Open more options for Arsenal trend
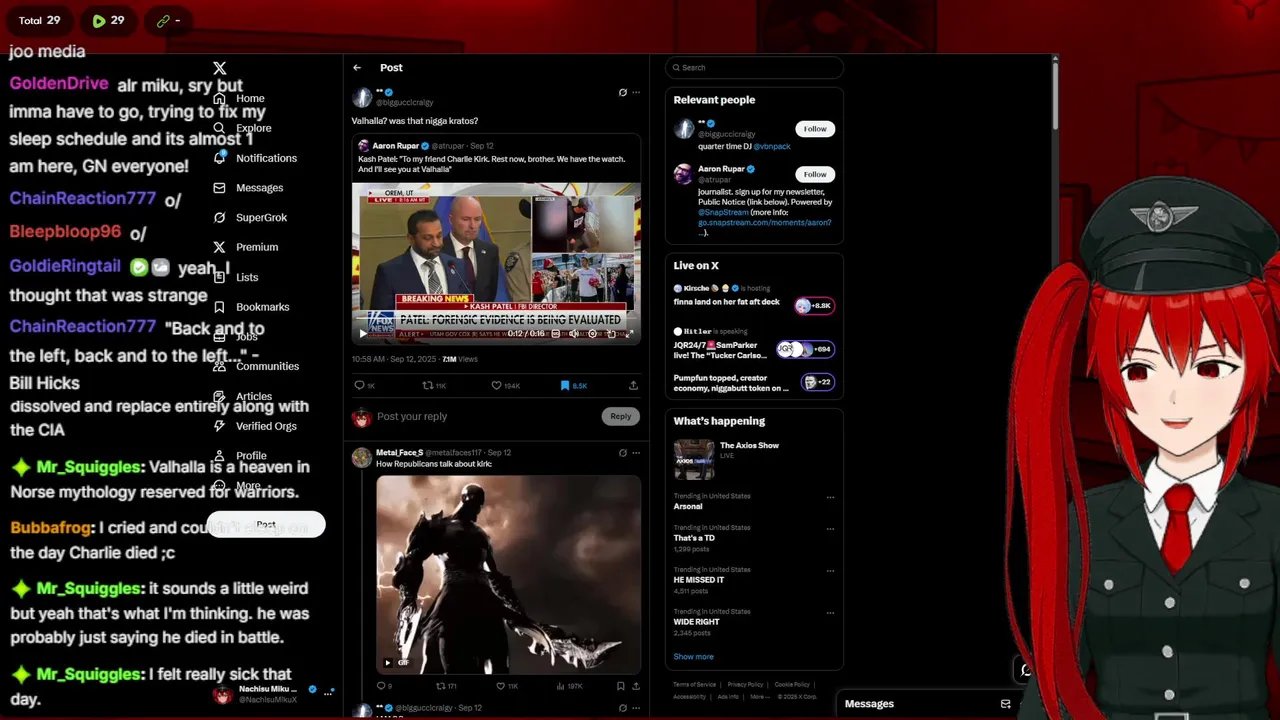1280x720 pixels. [830, 497]
